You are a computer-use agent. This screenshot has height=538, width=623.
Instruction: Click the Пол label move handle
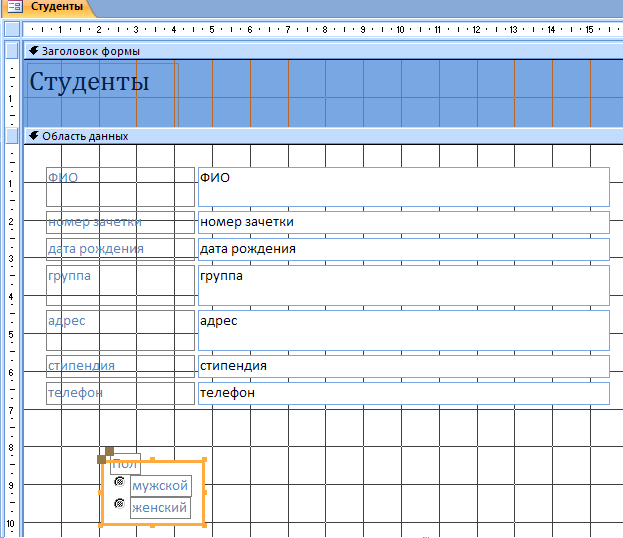pos(110,451)
